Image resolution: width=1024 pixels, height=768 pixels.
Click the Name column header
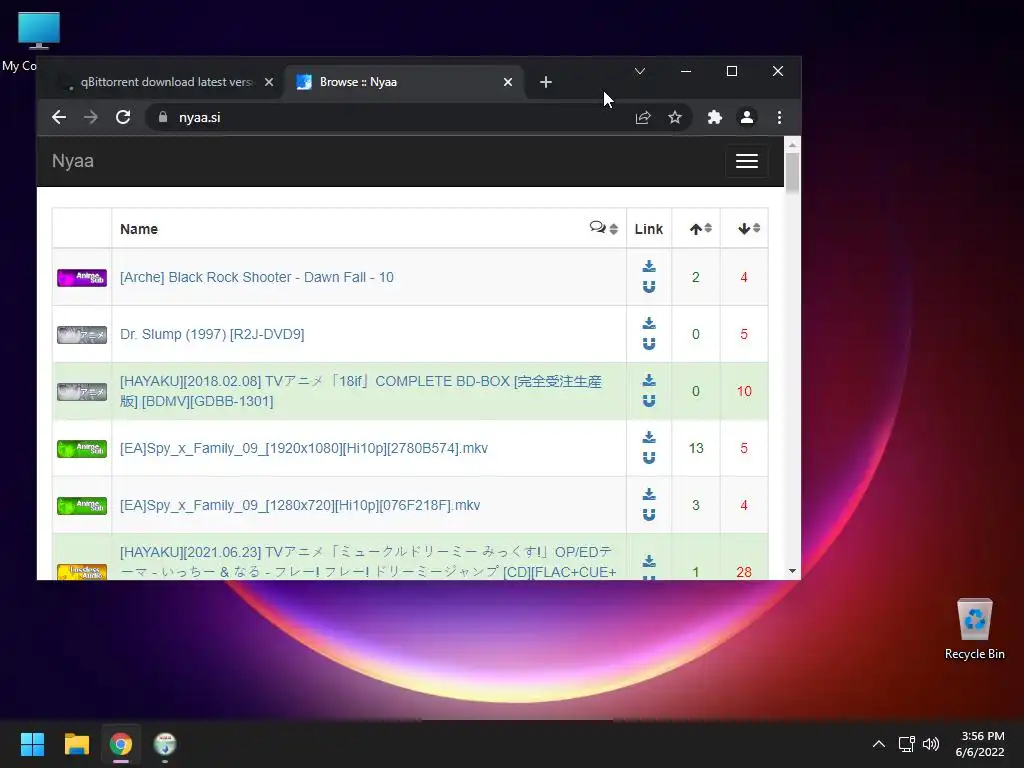[x=138, y=229]
